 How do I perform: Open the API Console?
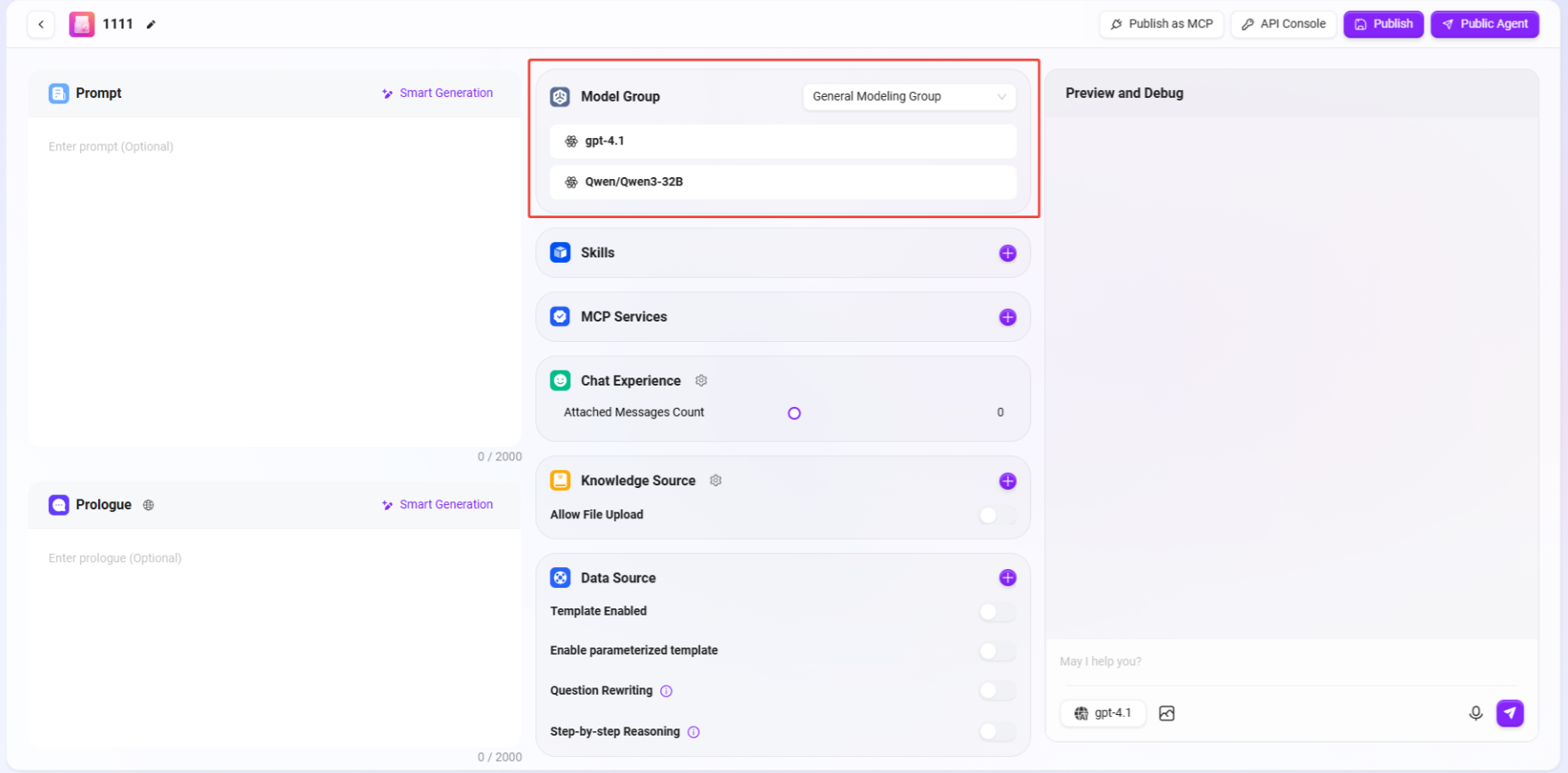coord(1283,24)
